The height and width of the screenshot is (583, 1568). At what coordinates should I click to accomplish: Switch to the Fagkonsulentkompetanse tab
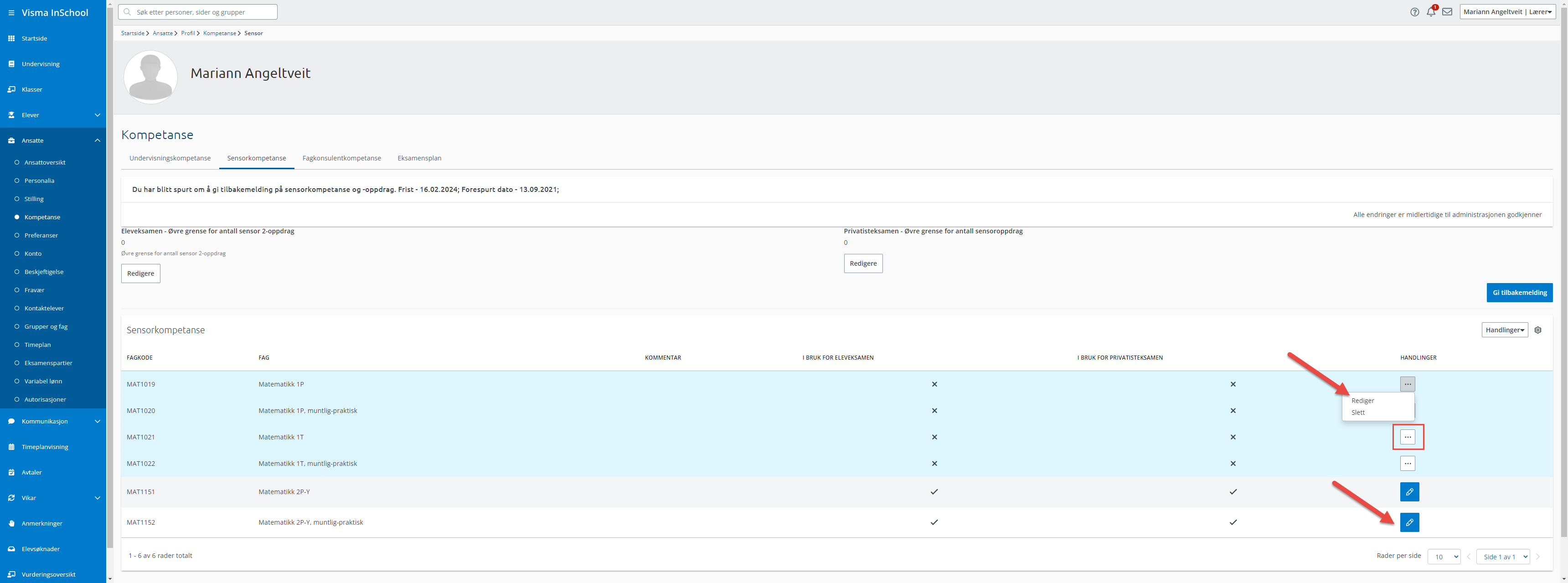pos(341,158)
